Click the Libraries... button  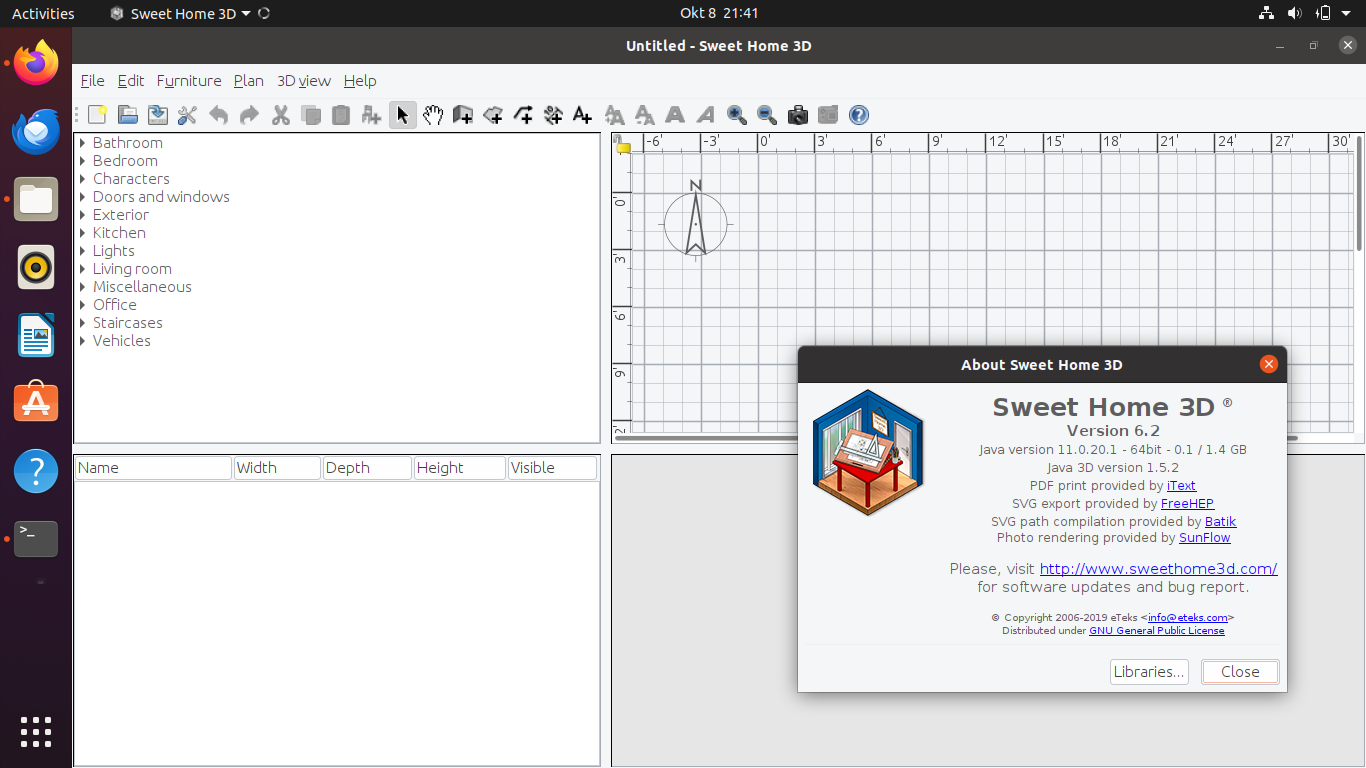[x=1149, y=672]
